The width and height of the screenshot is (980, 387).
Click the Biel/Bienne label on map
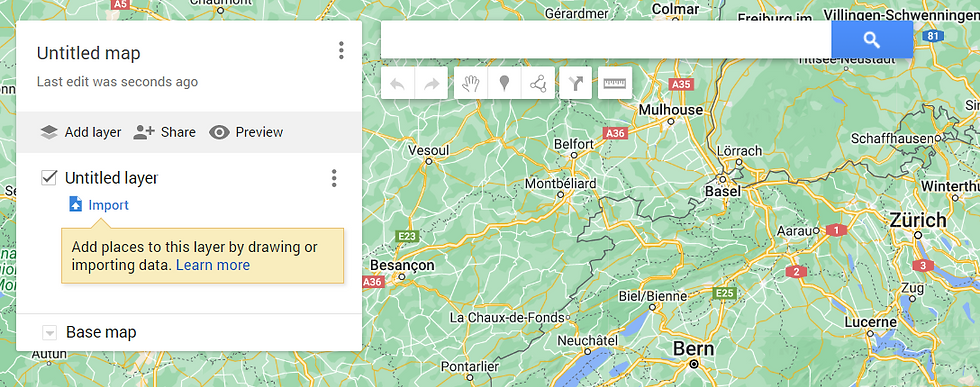click(652, 296)
